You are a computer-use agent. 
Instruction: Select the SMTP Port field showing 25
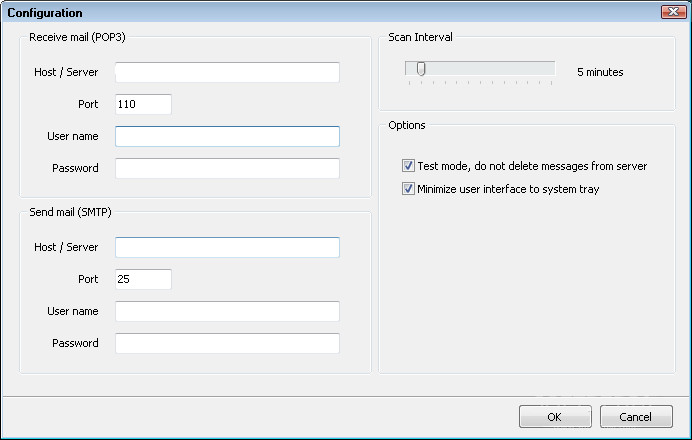click(143, 279)
